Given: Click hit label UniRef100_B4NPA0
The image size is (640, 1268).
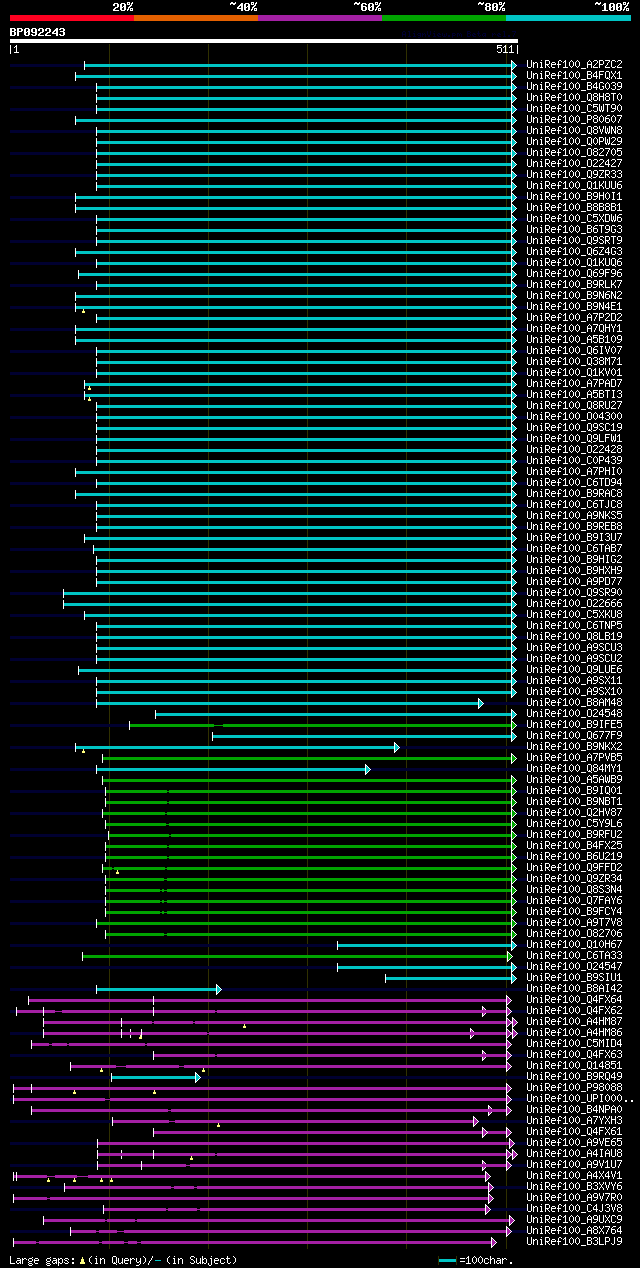Looking at the screenshot, I should click(x=574, y=1109).
